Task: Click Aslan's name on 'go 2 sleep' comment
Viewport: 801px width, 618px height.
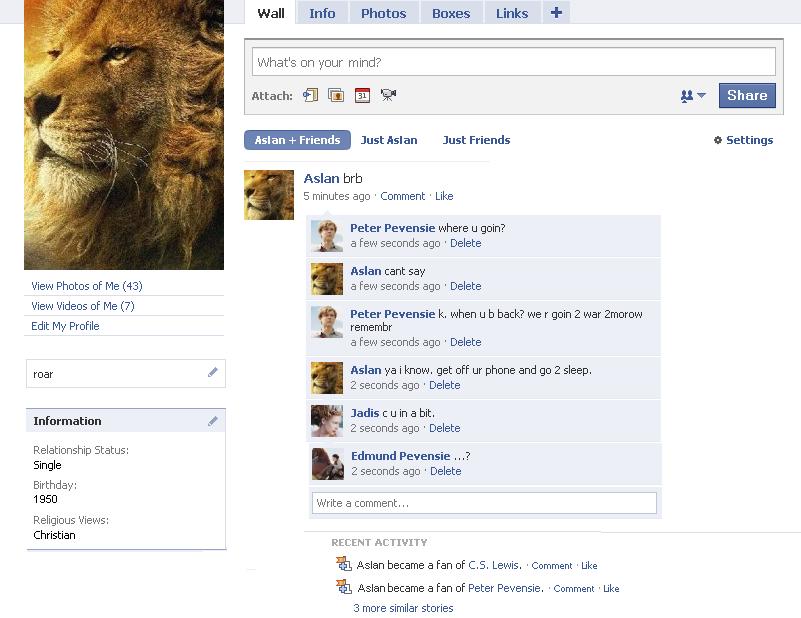Action: [366, 370]
